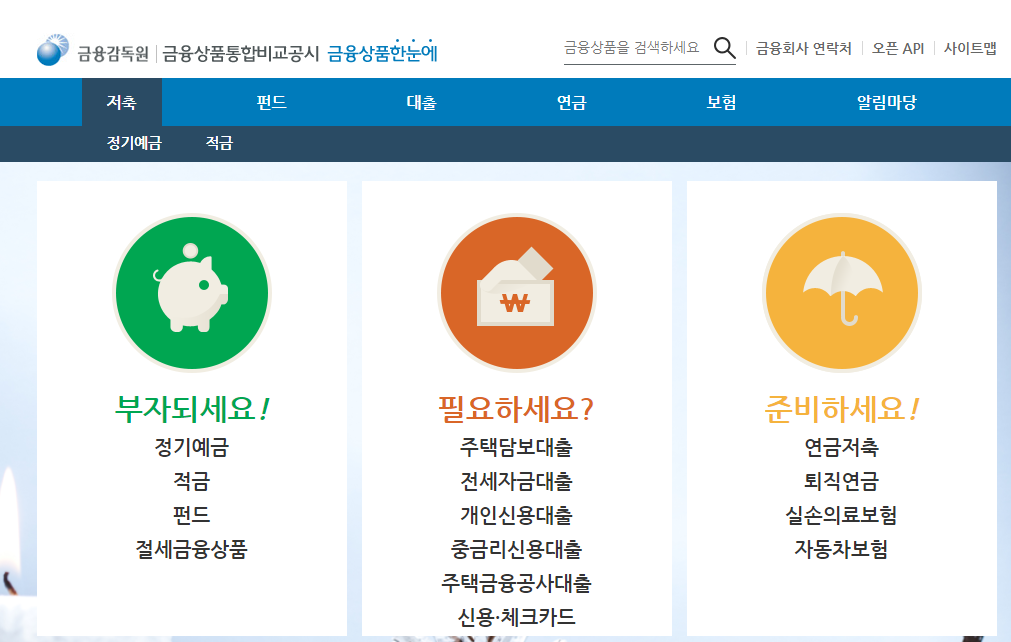Open the 알림마당 menu tab

pyautogui.click(x=887, y=102)
